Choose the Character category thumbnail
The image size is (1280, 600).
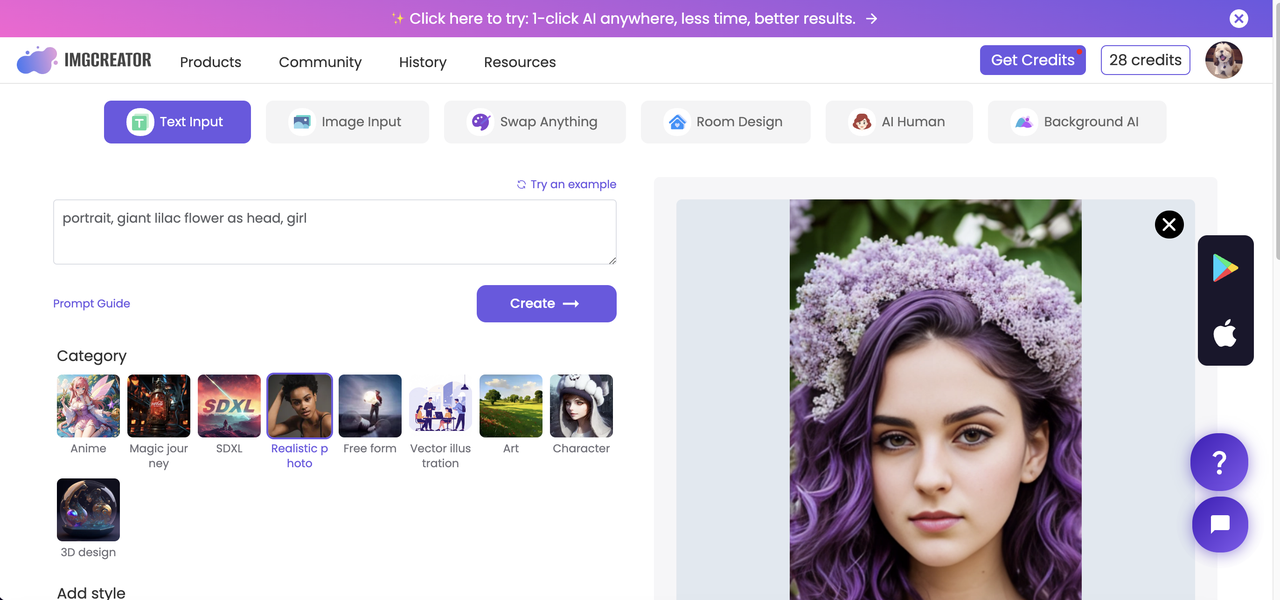coord(581,406)
